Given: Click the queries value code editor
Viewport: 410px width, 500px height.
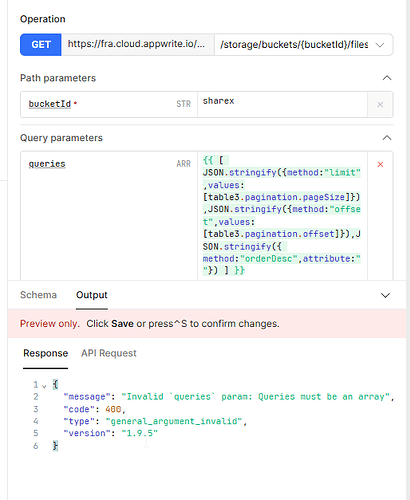Looking at the screenshot, I should point(282,216).
